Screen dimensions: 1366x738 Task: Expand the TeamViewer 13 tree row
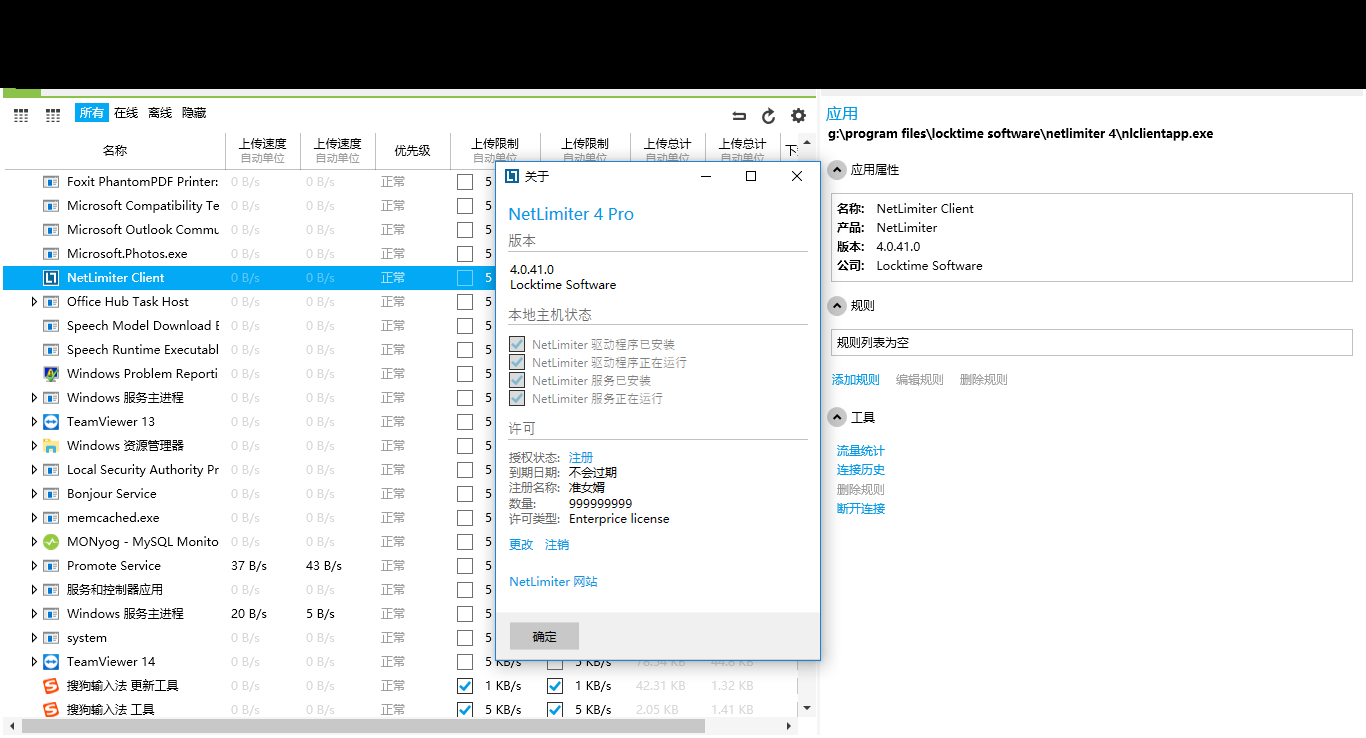click(x=34, y=422)
